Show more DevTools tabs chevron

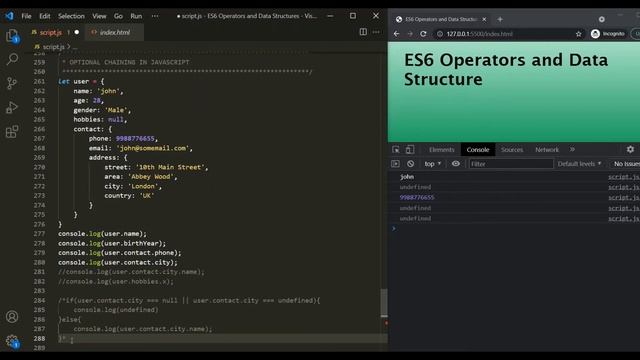[572, 150]
